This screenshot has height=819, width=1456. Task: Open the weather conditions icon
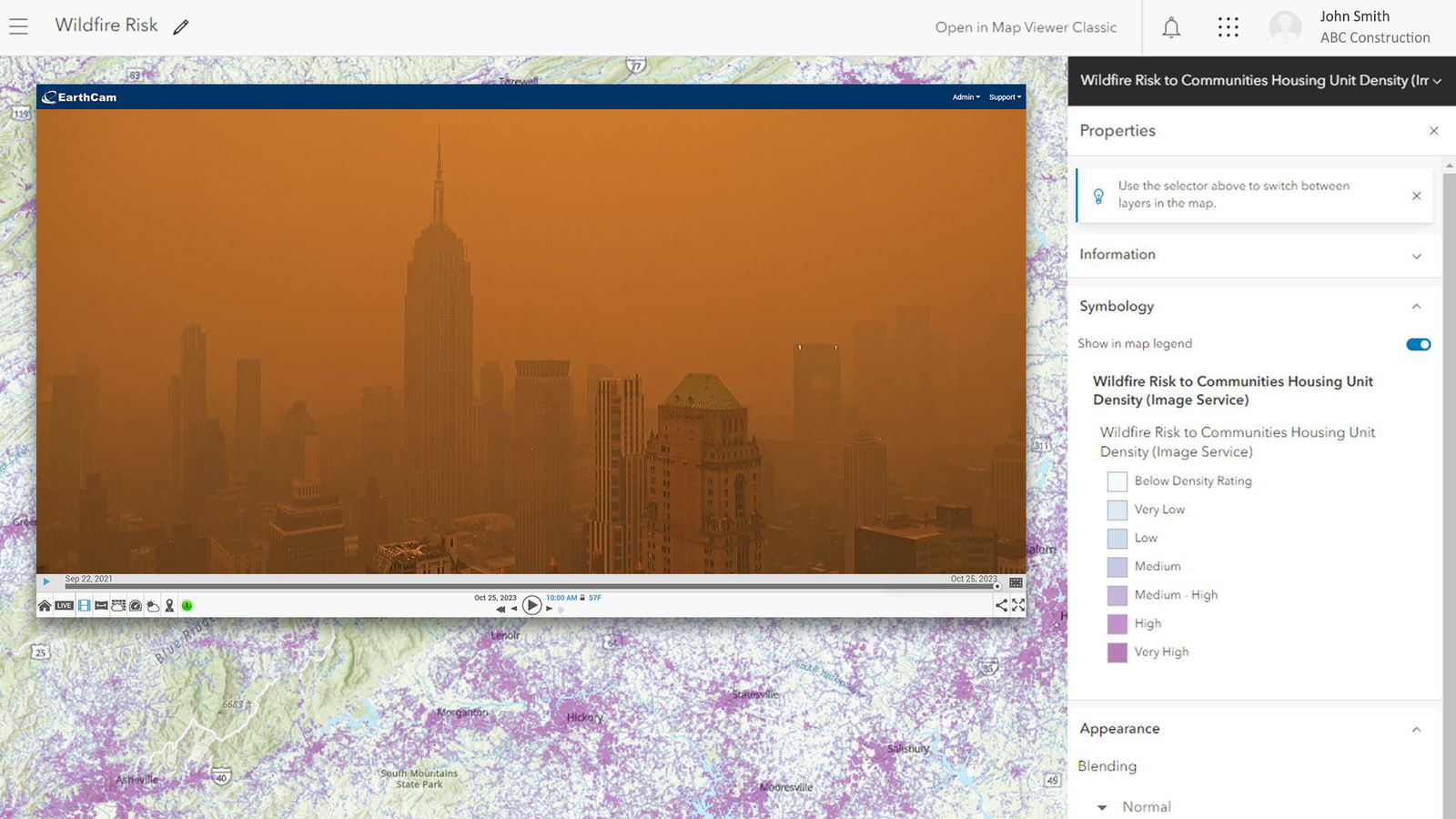(x=153, y=605)
